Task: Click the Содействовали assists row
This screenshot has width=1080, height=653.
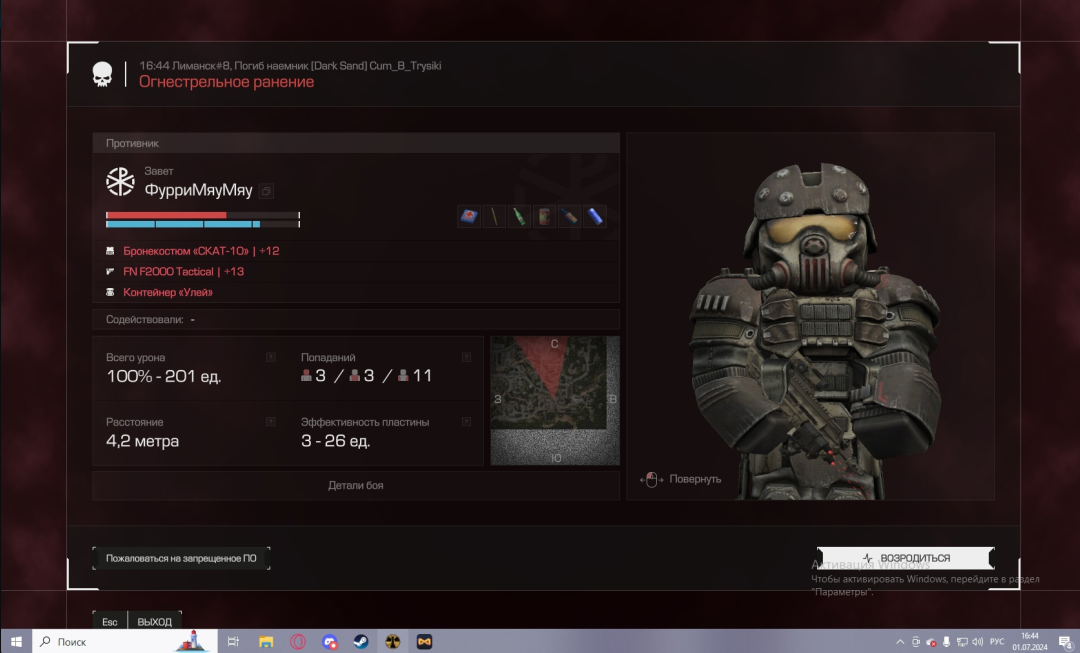Action: [x=356, y=320]
